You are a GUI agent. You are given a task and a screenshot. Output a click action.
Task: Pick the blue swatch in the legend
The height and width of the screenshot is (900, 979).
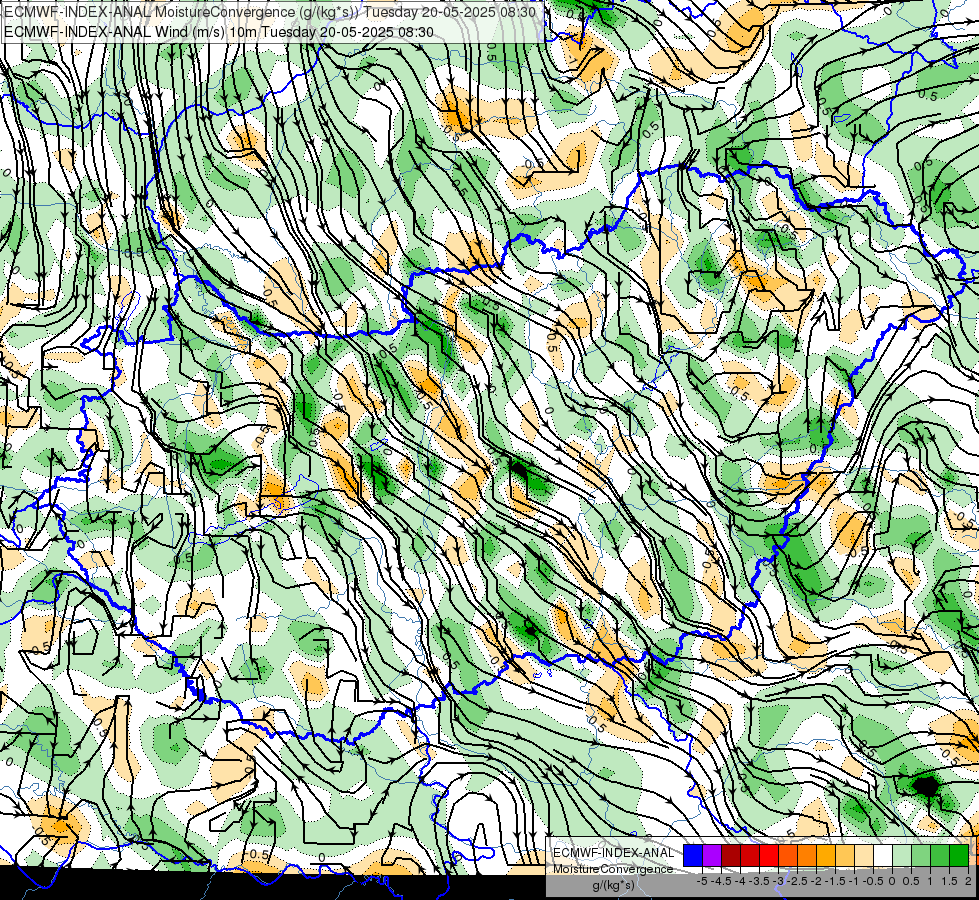(x=693, y=855)
